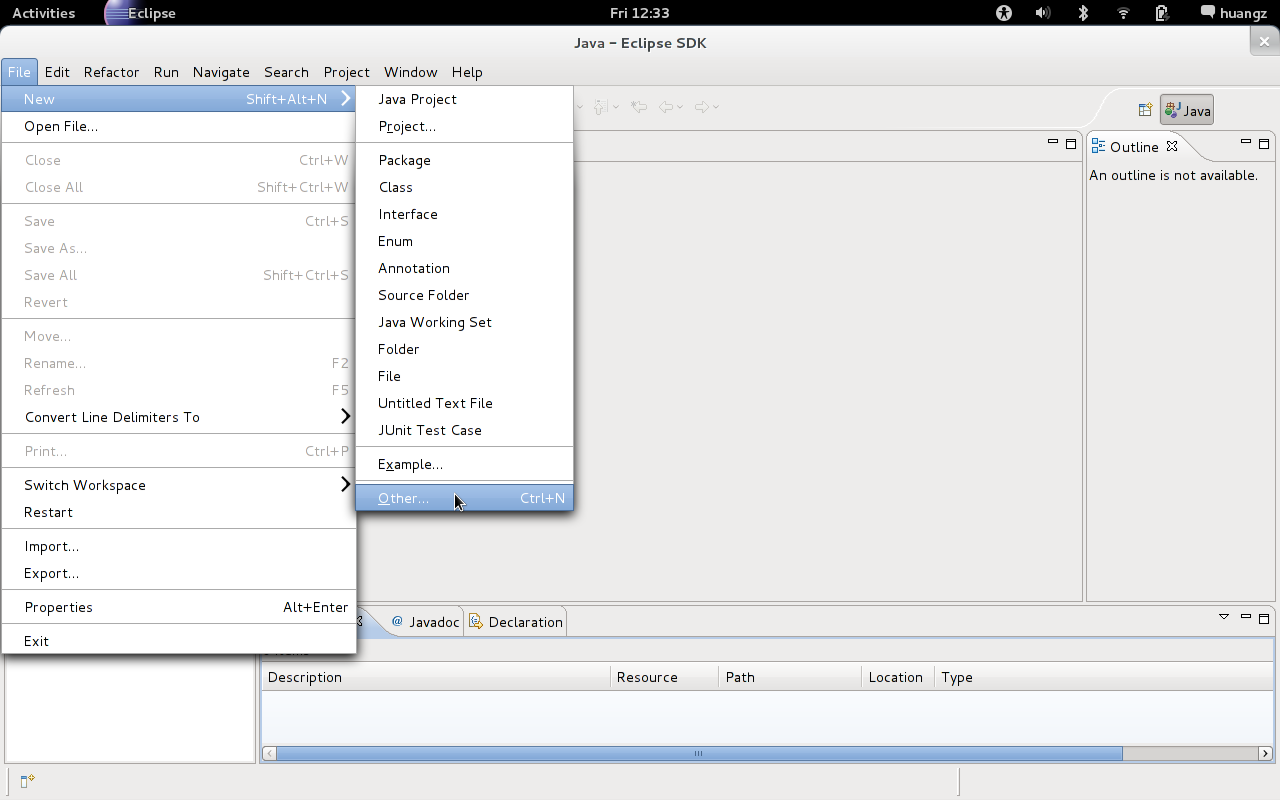Select the Java perspective button

(x=1187, y=111)
